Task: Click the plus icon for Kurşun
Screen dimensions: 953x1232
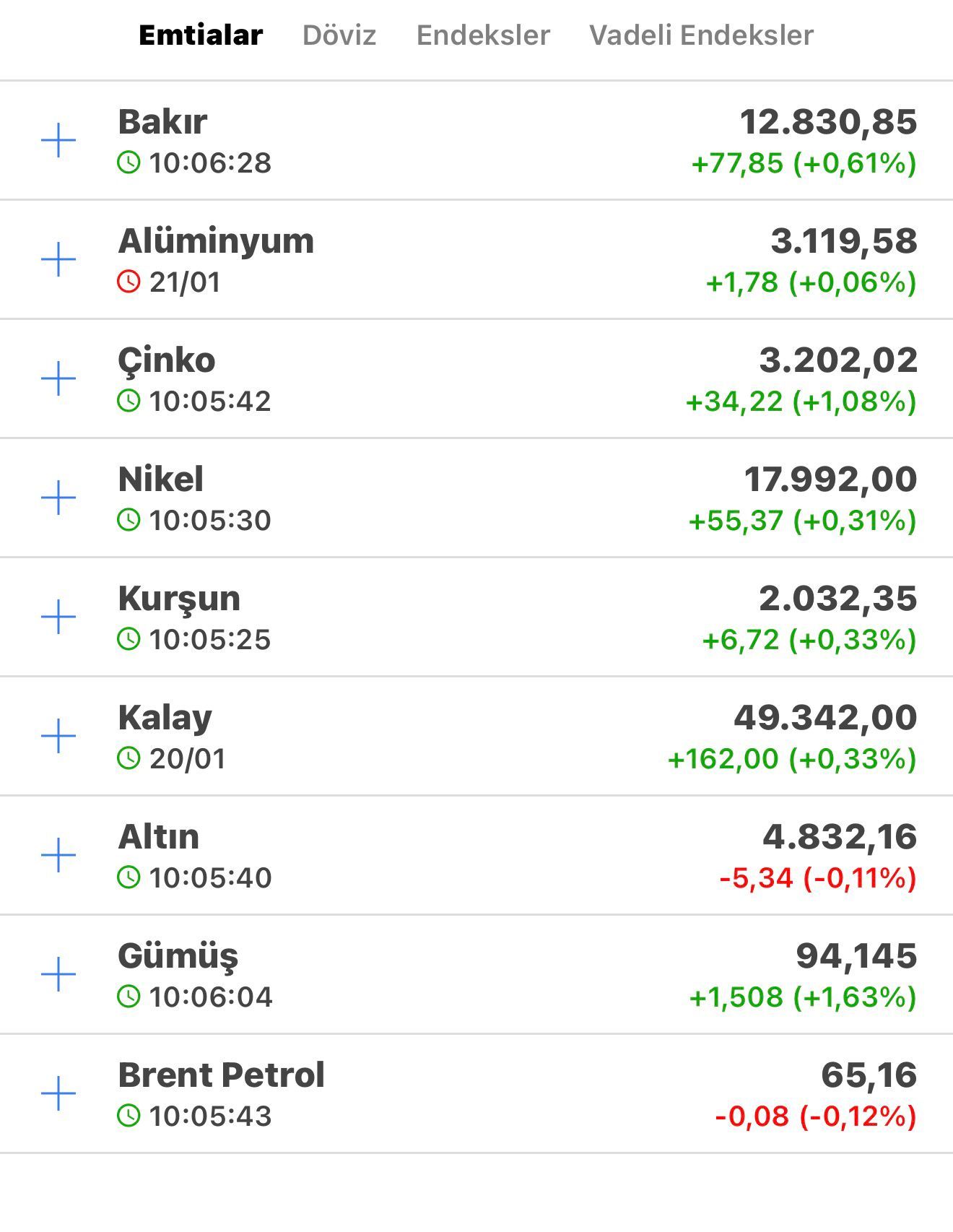Action: 58,617
